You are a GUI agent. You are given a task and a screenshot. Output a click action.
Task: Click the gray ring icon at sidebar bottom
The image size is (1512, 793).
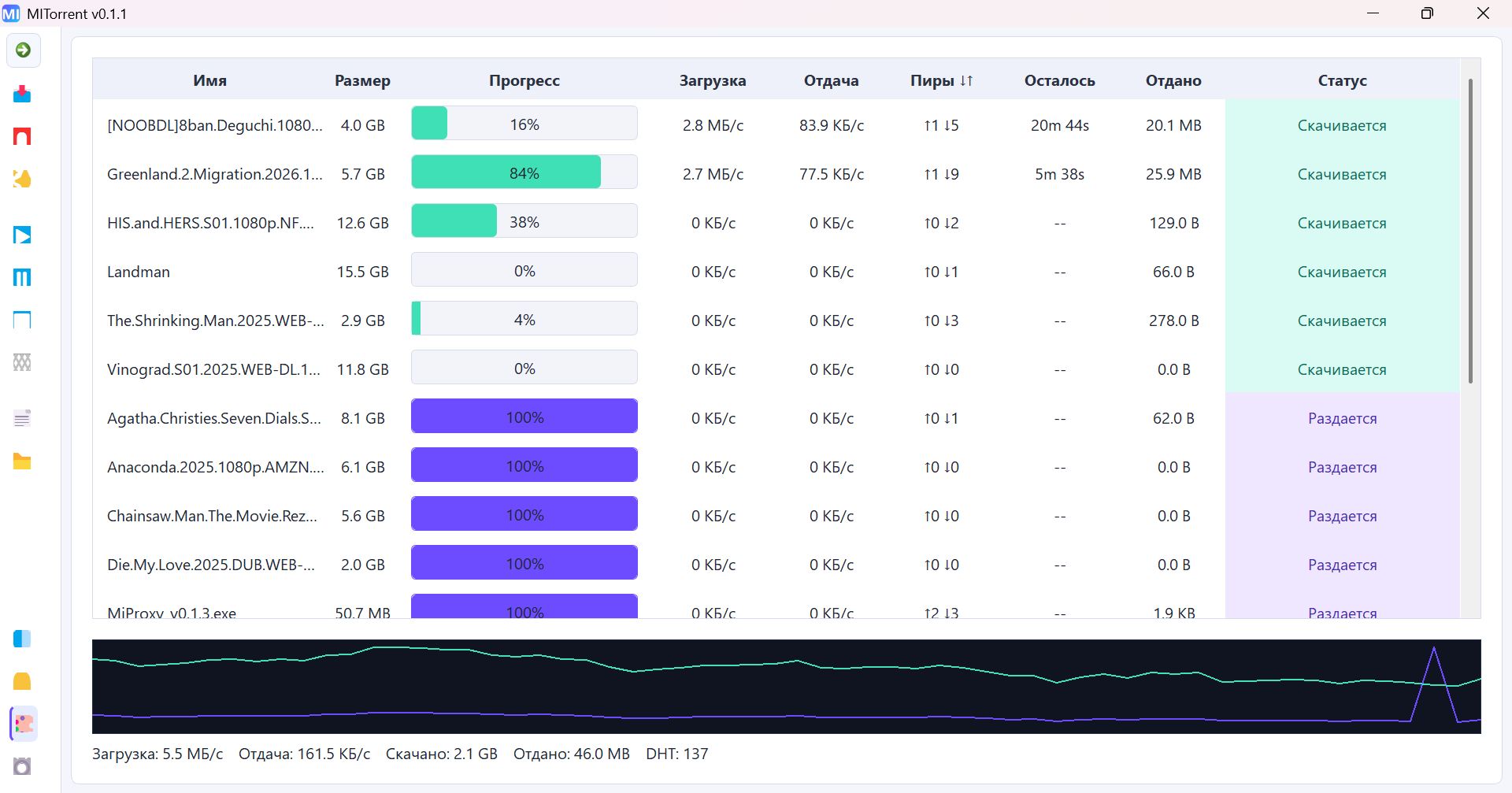pos(22,766)
